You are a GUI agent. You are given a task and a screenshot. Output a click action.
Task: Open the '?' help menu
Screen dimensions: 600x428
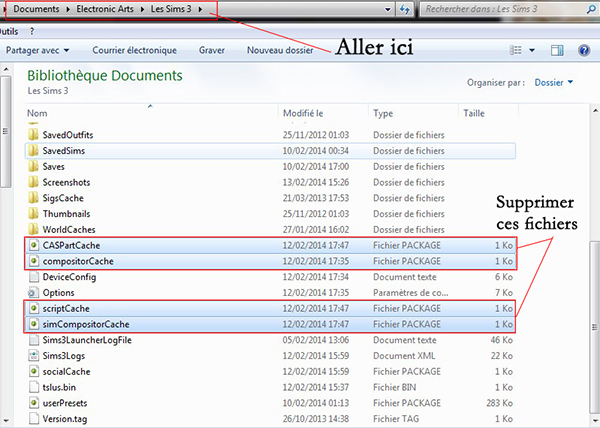pos(33,31)
